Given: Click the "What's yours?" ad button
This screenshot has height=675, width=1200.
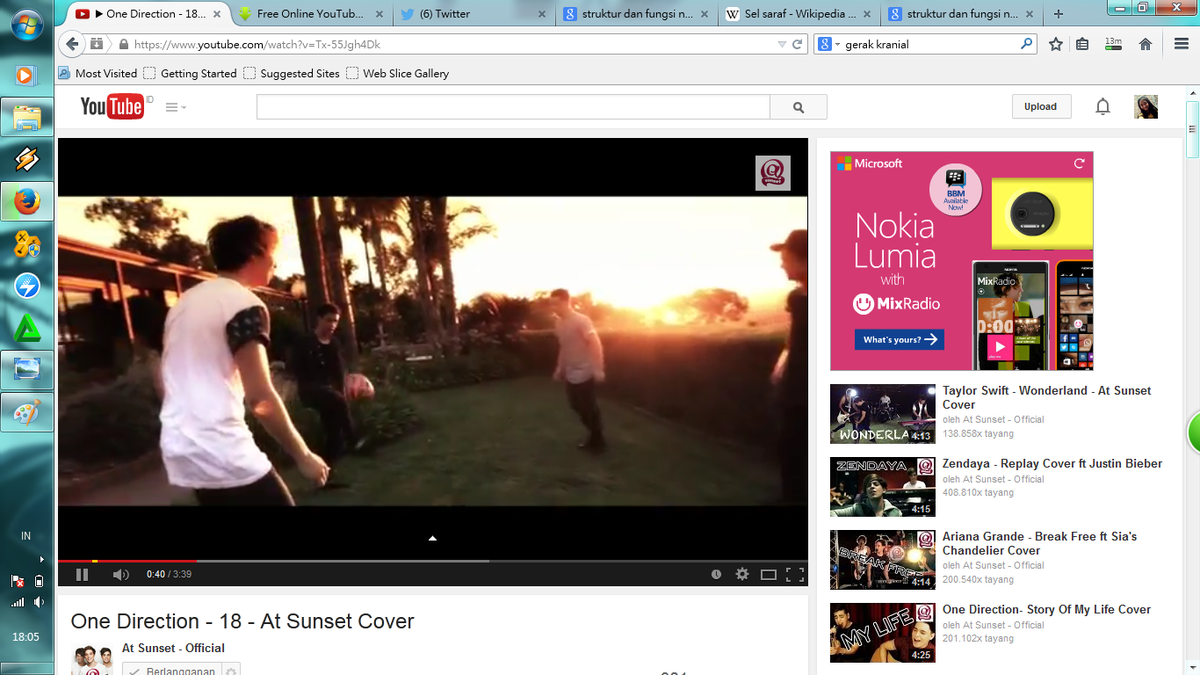Looking at the screenshot, I should [x=899, y=340].
